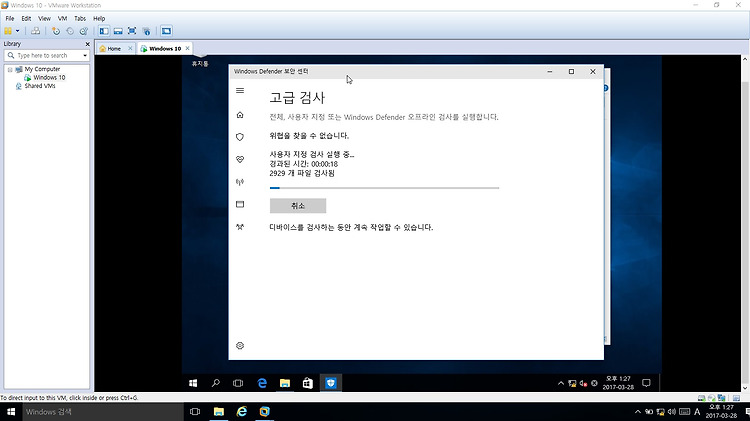Screen dimensions: 750x421
Task: Open the guest action center notification icon
Action: tap(646, 383)
